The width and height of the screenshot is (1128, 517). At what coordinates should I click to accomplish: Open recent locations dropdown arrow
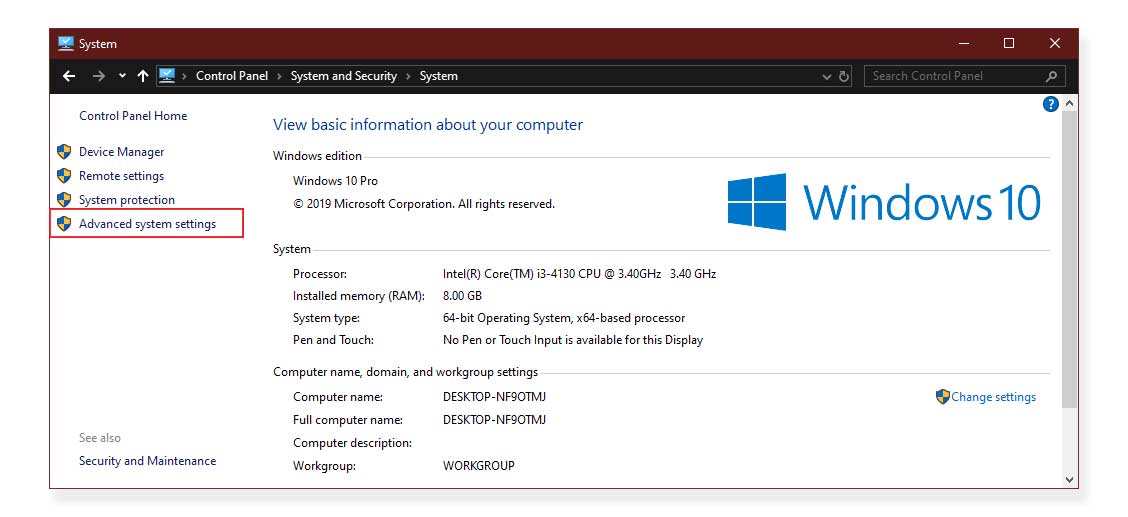[122, 76]
